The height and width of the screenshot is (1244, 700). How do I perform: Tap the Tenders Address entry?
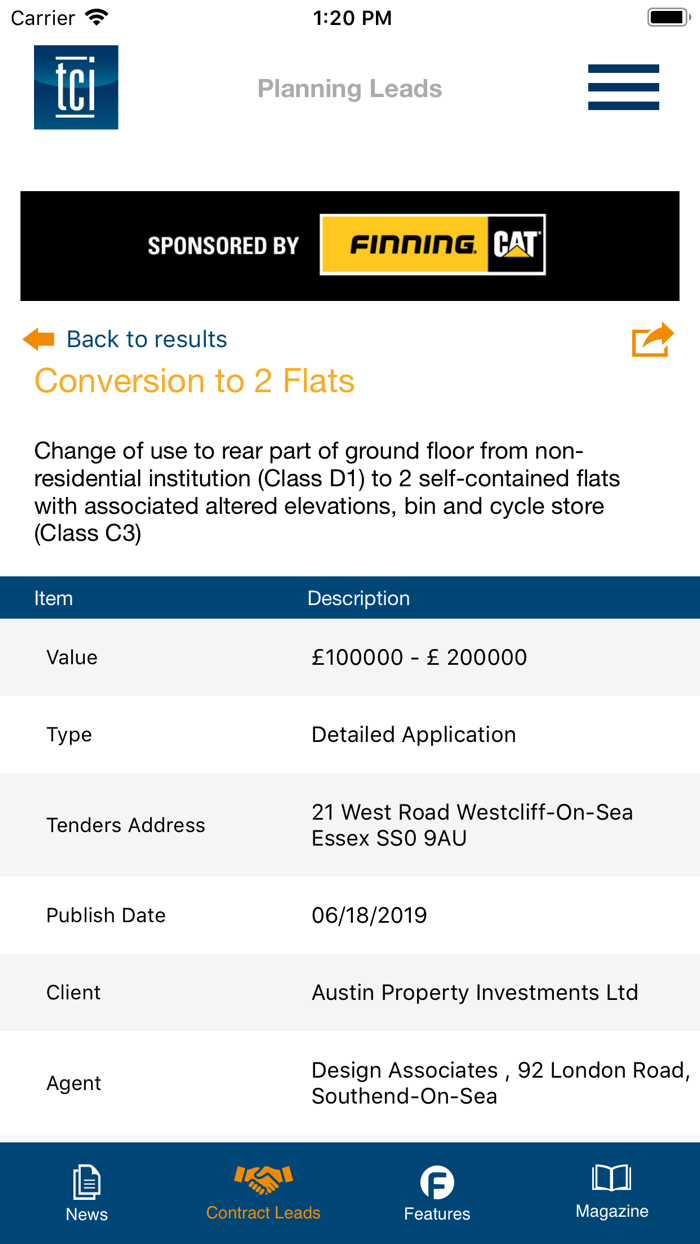pyautogui.click(x=350, y=824)
